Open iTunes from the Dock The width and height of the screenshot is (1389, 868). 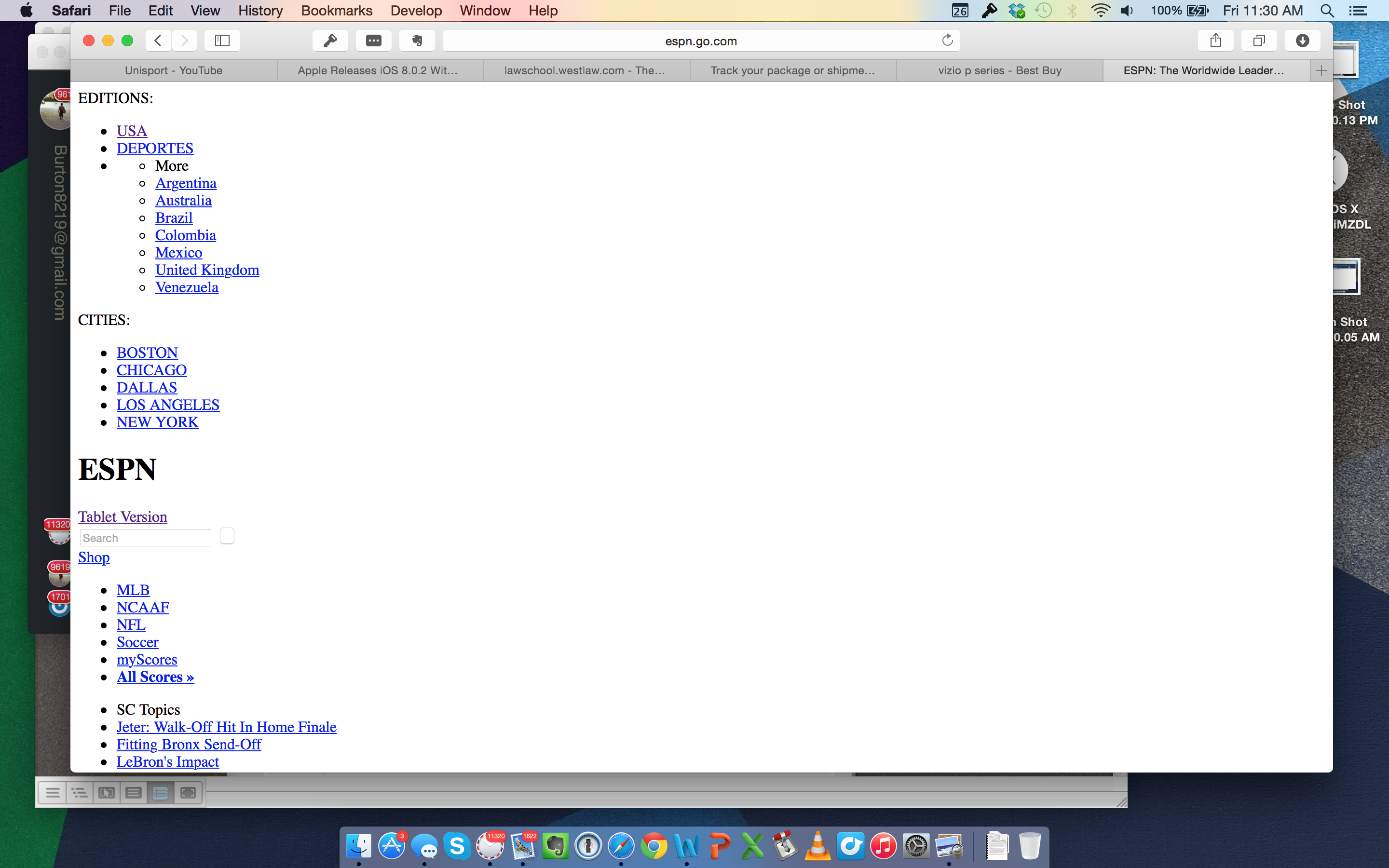[x=884, y=846]
